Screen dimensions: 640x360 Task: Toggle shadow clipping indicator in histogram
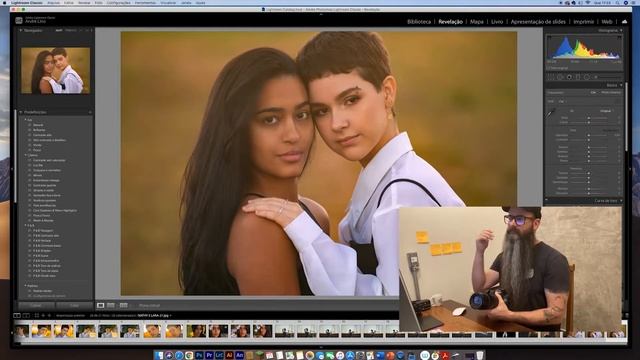click(549, 37)
